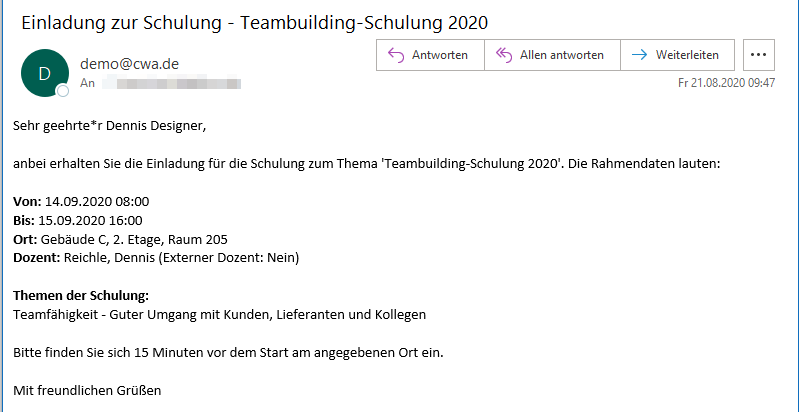Viewport: 799px width, 412px height.
Task: Click the sender avatar with letter D
Action: coord(44,73)
